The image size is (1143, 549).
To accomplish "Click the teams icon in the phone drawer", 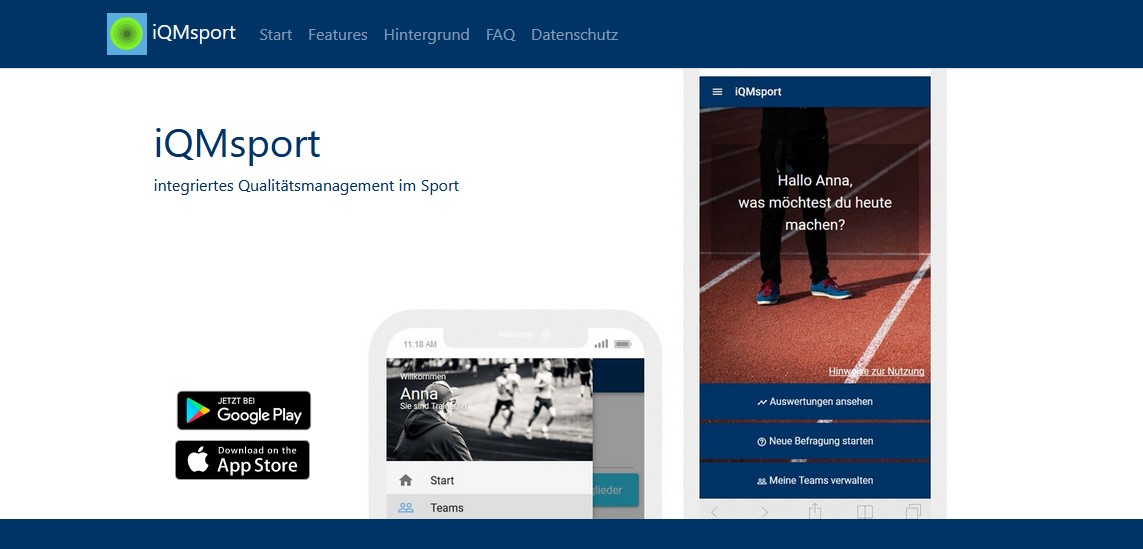I will tap(406, 507).
